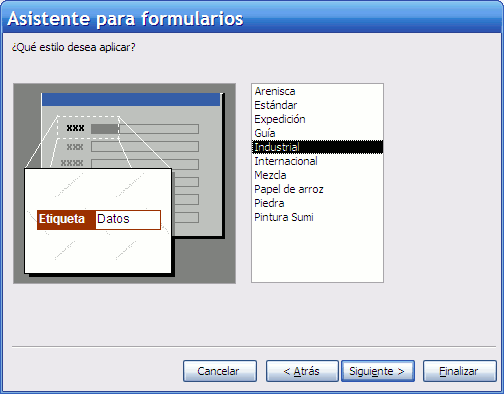The height and width of the screenshot is (394, 504).
Task: Pick the Expedición style option
Action: (x=317, y=119)
